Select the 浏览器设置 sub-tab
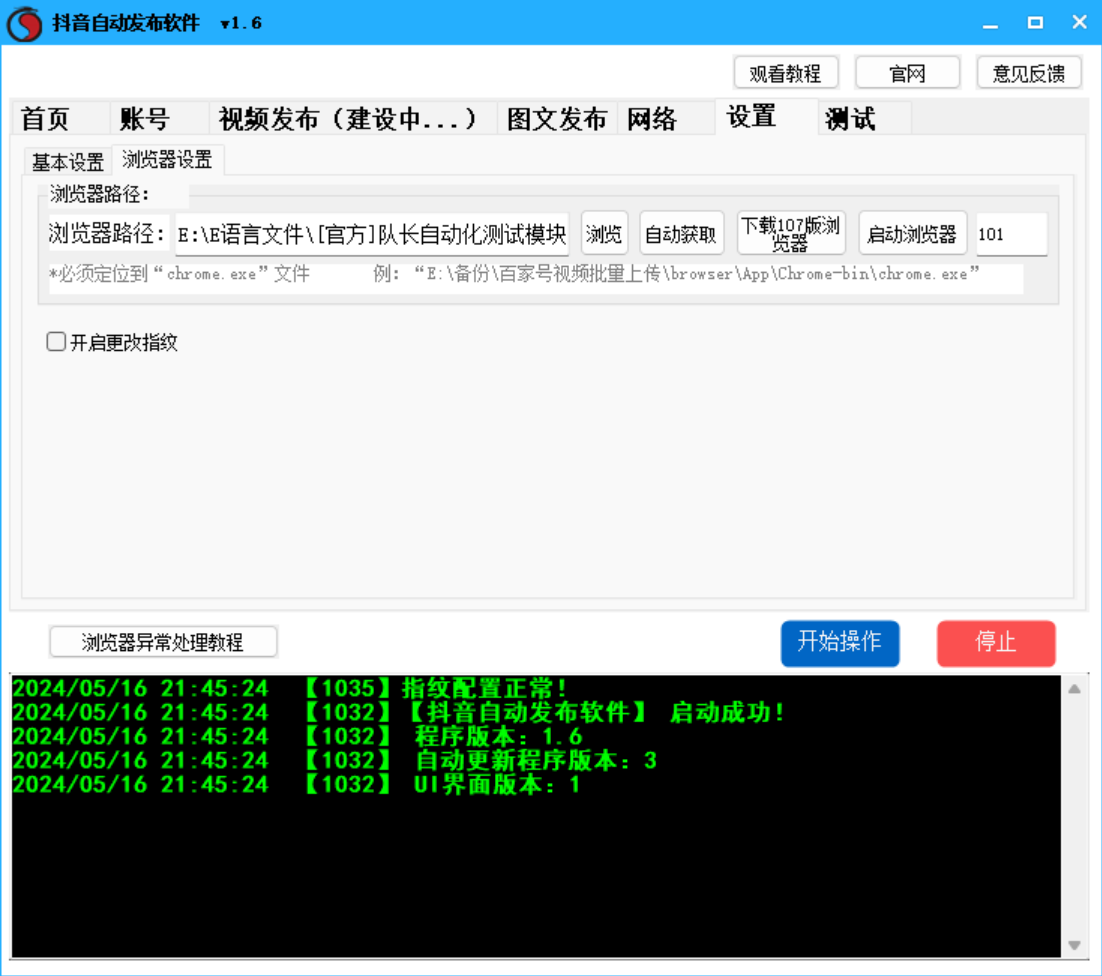This screenshot has width=1102, height=976. pos(168,160)
